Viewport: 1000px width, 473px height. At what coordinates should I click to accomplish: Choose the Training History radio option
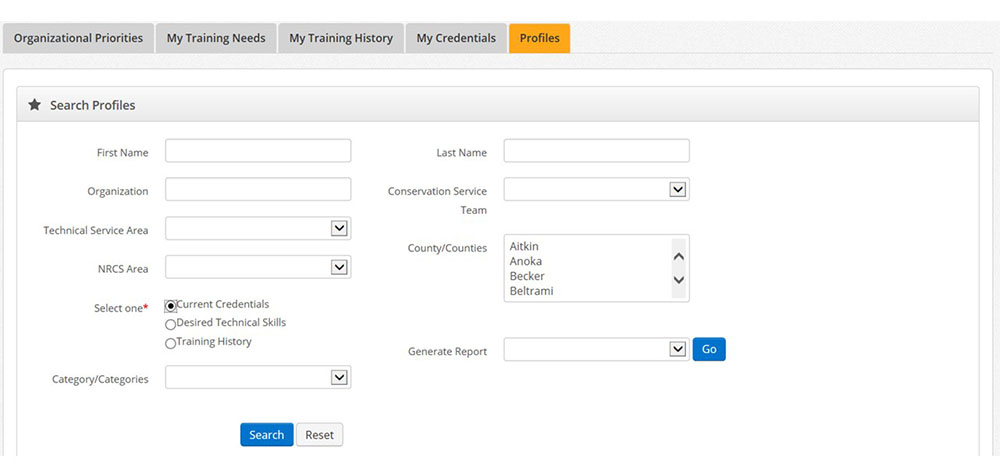170,343
